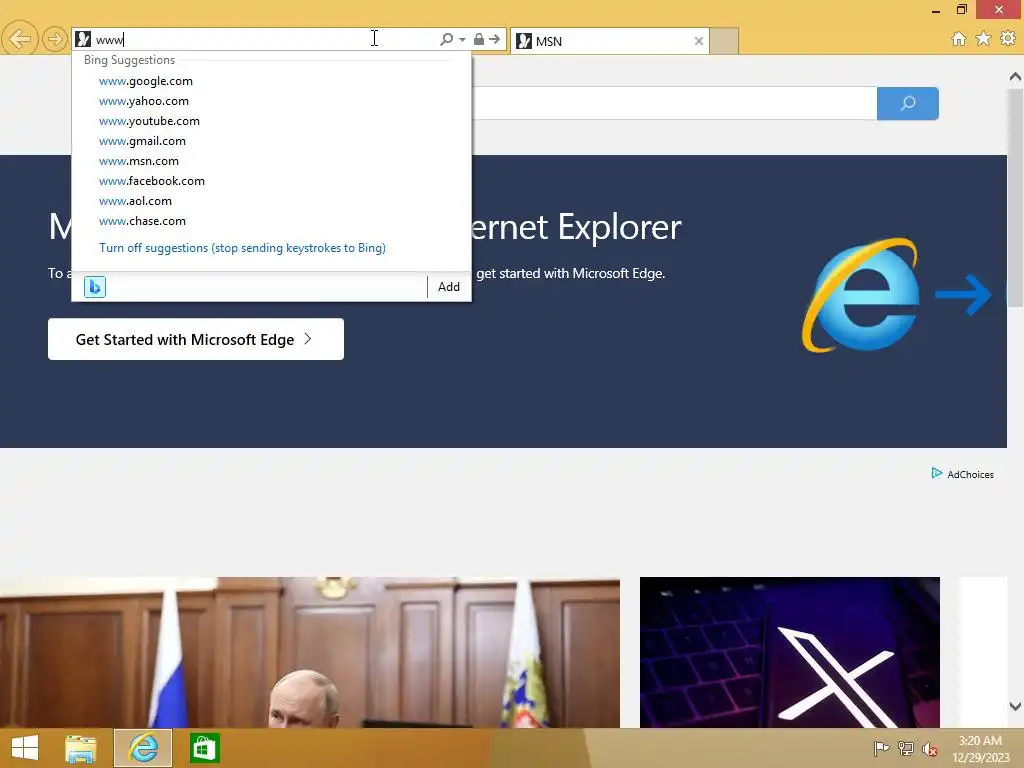Open the Tools gear icon
This screenshot has width=1024, height=768.
(1008, 39)
